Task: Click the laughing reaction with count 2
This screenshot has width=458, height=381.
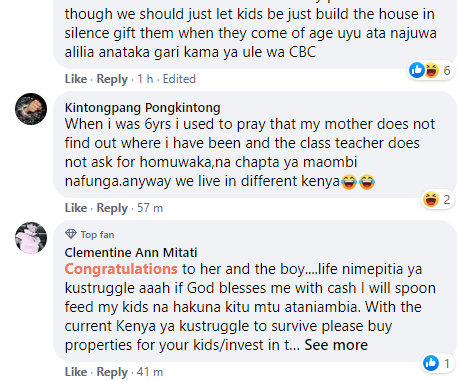Action: pos(431,199)
